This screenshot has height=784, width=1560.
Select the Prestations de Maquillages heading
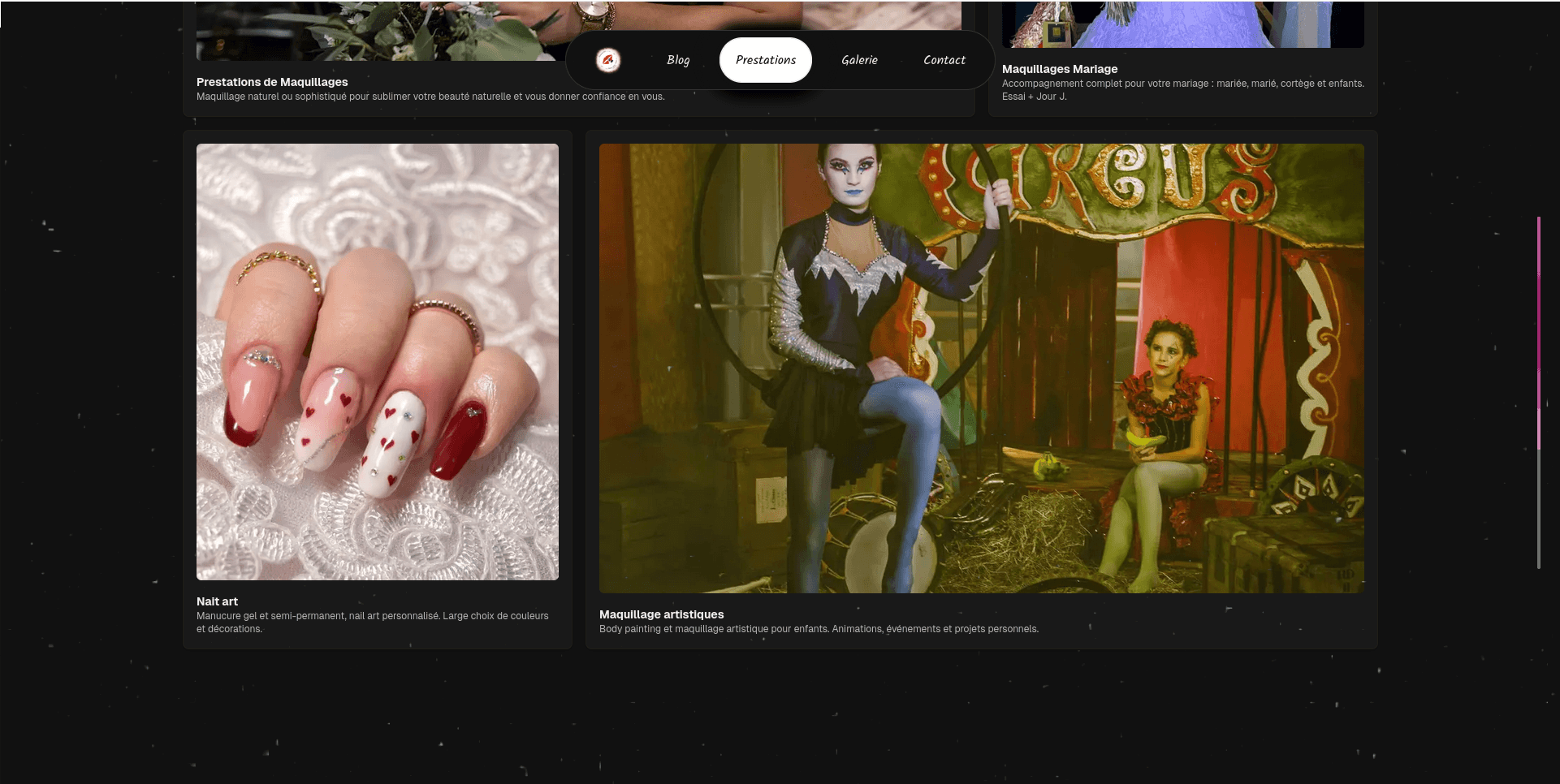pyautogui.click(x=272, y=82)
